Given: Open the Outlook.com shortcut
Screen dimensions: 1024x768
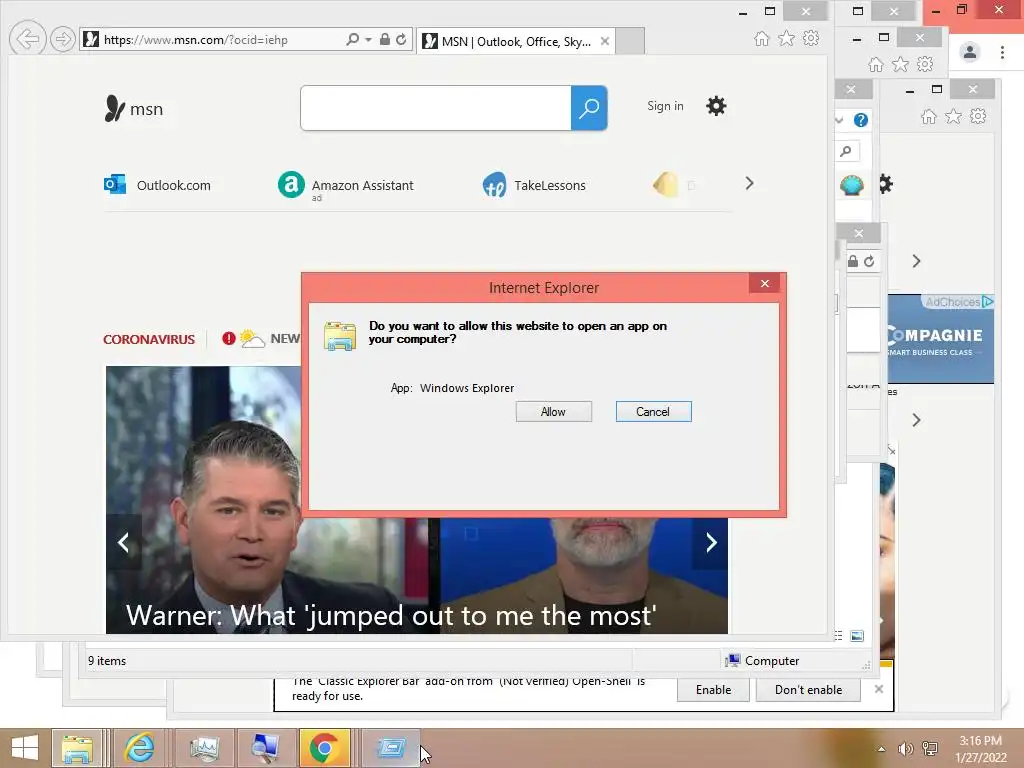Looking at the screenshot, I should click(157, 185).
